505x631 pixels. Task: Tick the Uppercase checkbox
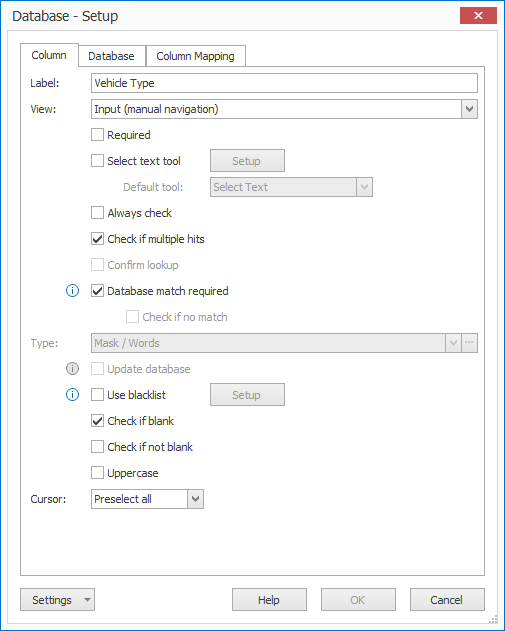pos(97,473)
